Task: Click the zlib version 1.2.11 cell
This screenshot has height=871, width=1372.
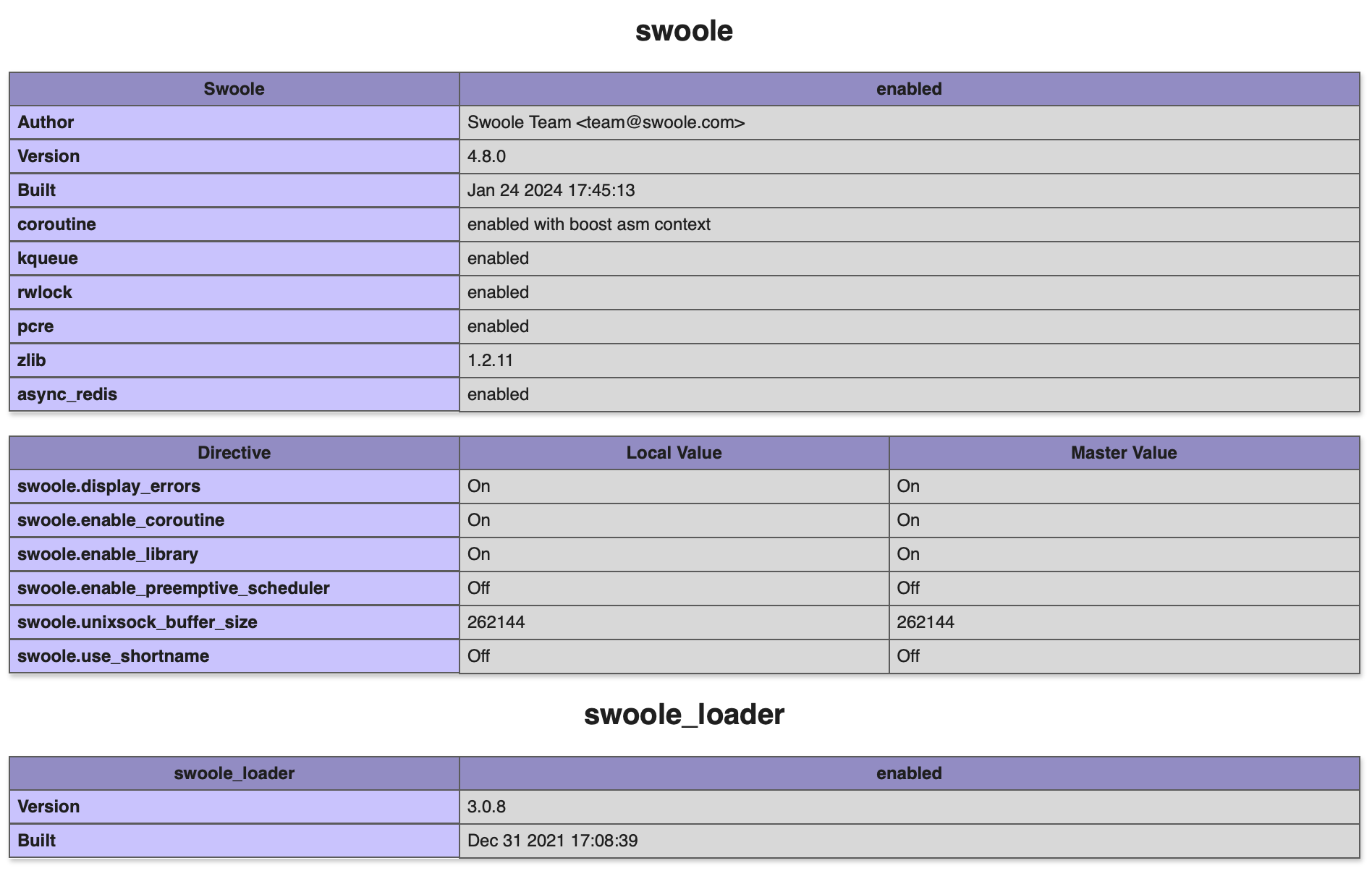Action: coord(909,360)
